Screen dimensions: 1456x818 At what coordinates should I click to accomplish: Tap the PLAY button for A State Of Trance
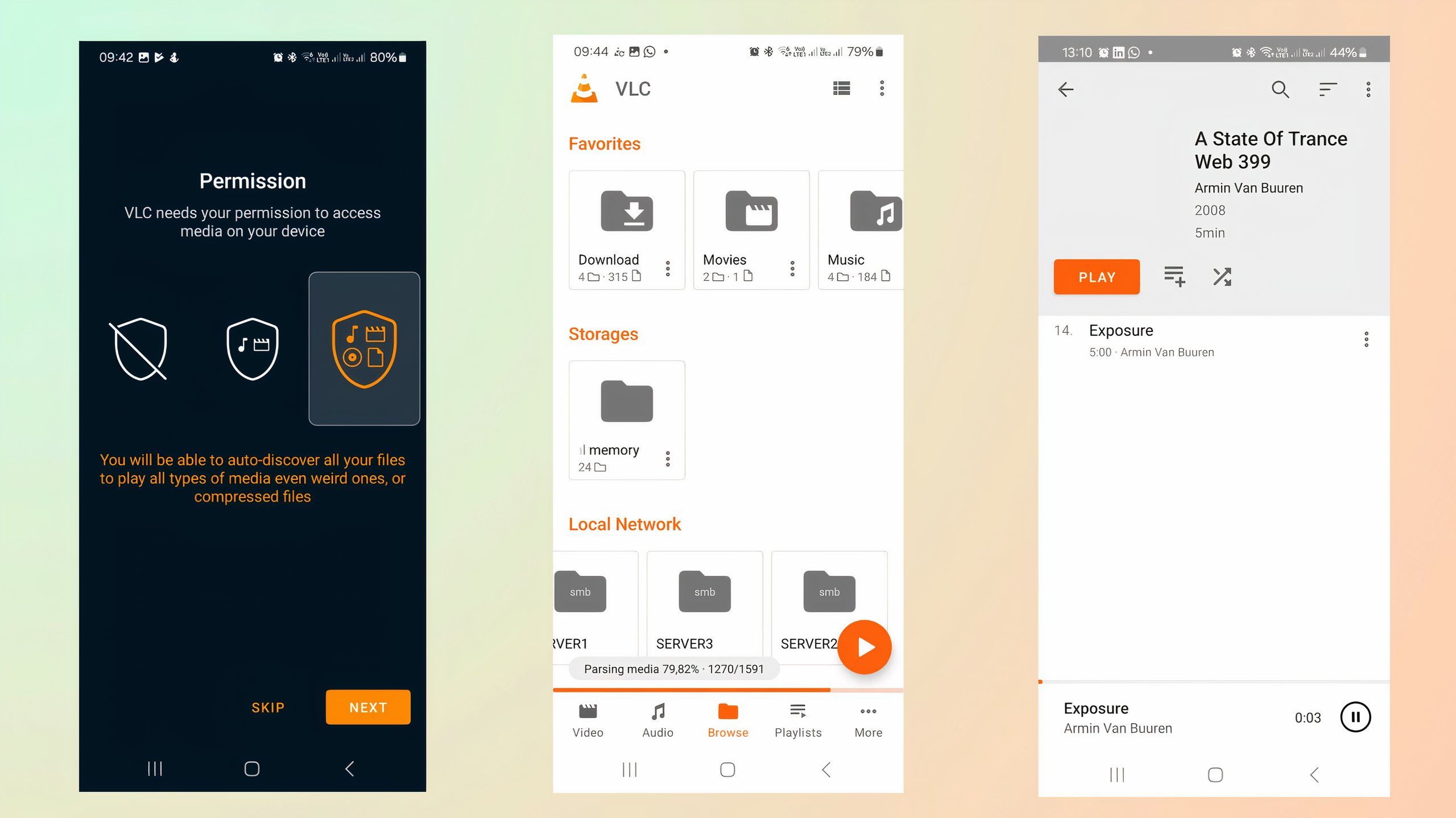coord(1097,277)
